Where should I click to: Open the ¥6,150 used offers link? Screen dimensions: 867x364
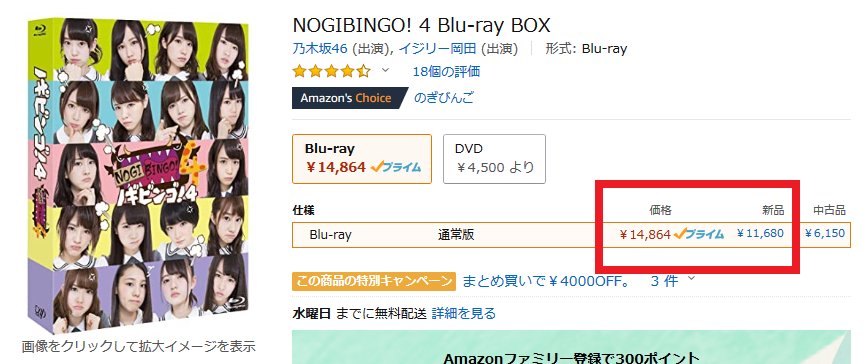coord(824,233)
